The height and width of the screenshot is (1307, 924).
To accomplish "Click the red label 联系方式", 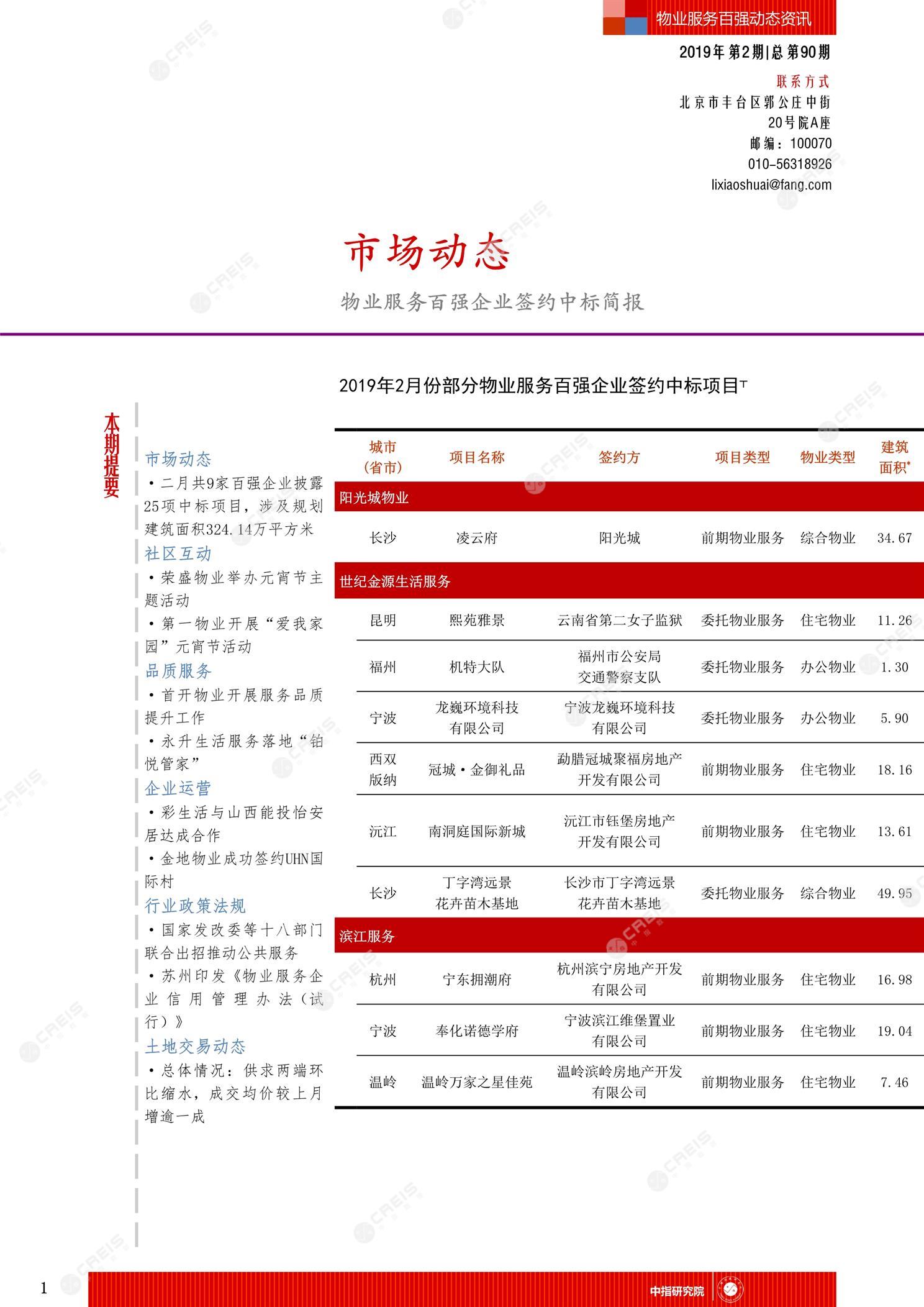I will tap(803, 81).
